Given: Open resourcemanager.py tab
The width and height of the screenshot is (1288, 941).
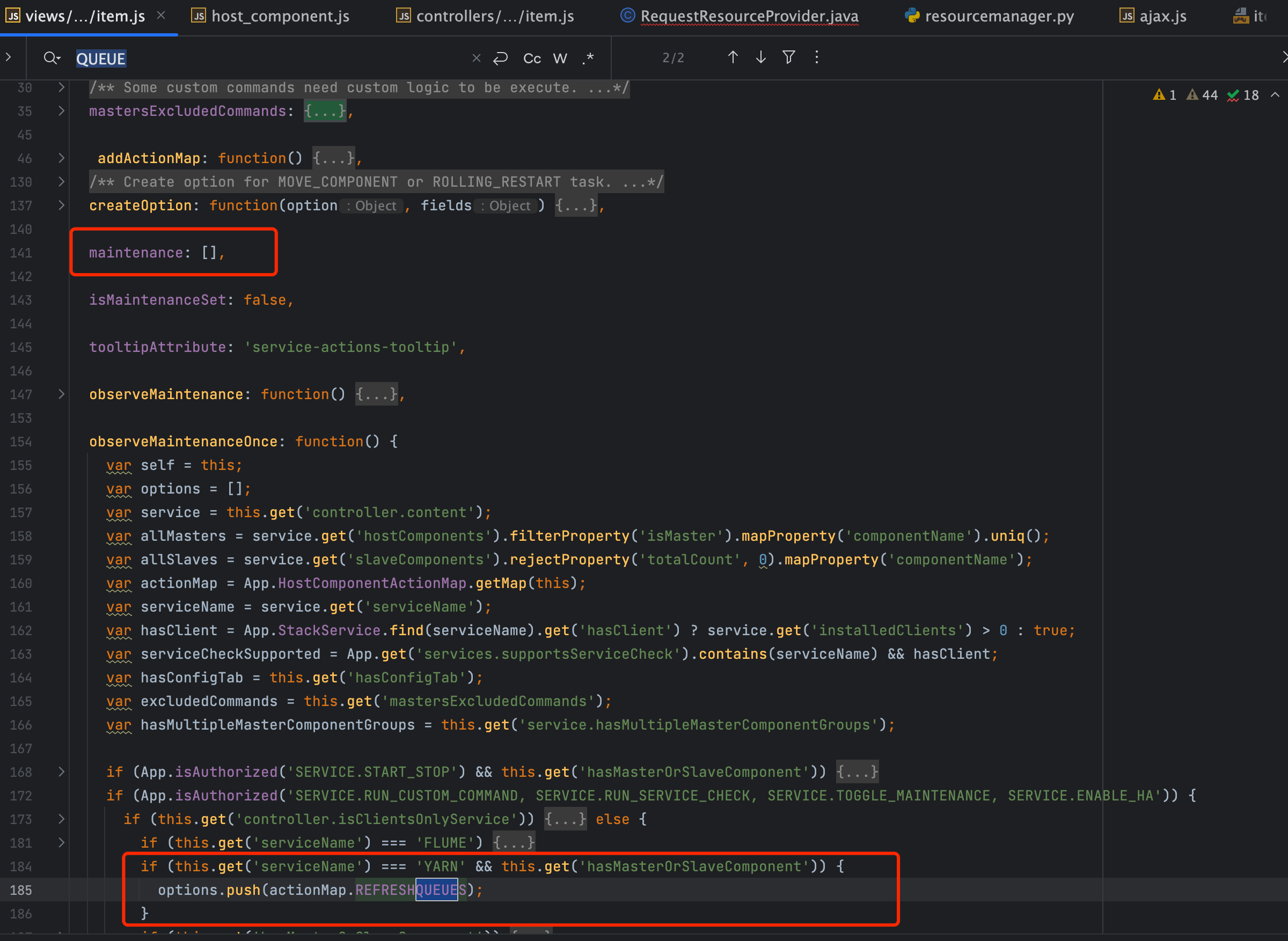Looking at the screenshot, I should [x=990, y=16].
